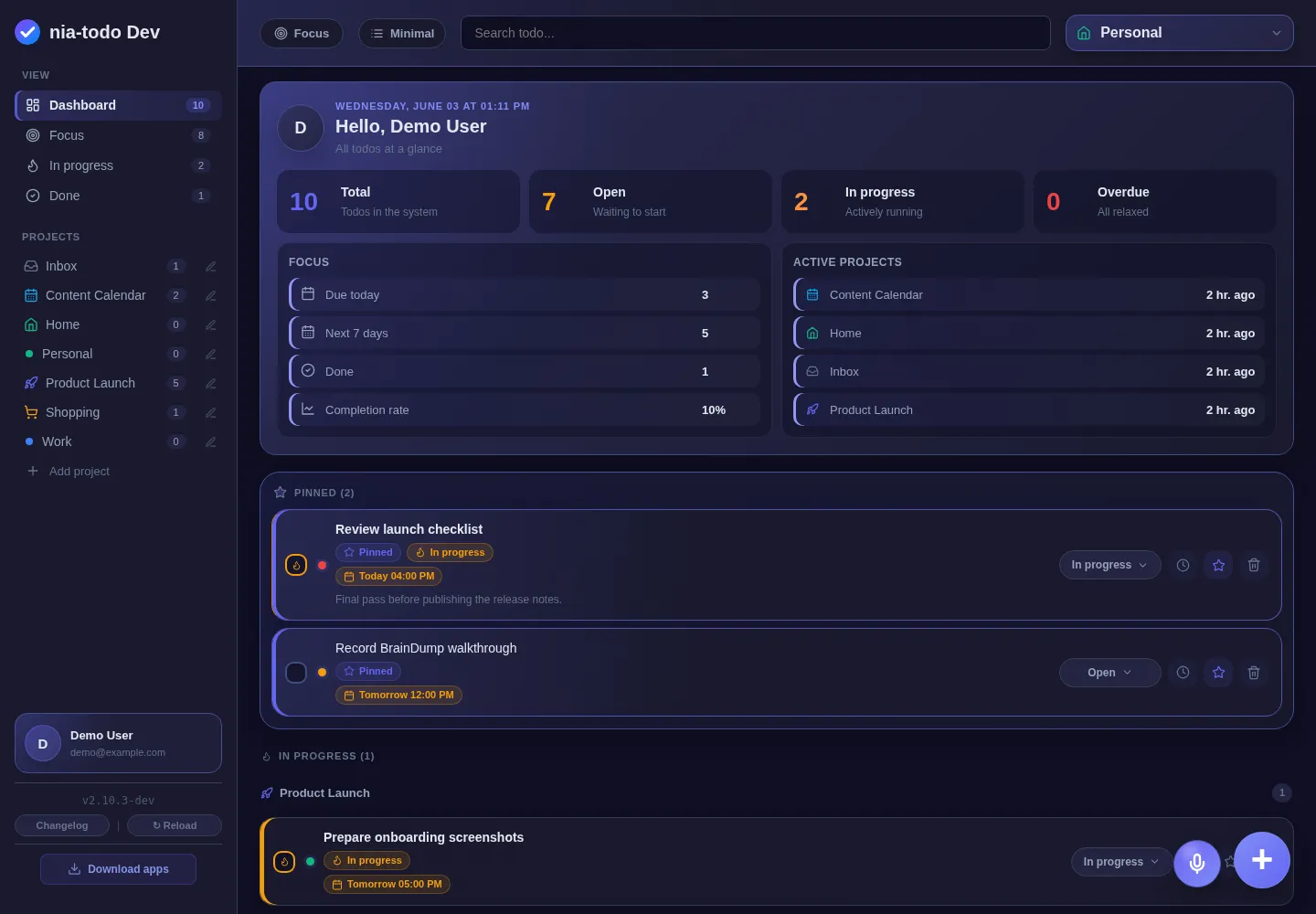Click the blue dot beside Work project
The height and width of the screenshot is (914, 1316).
pyautogui.click(x=29, y=441)
